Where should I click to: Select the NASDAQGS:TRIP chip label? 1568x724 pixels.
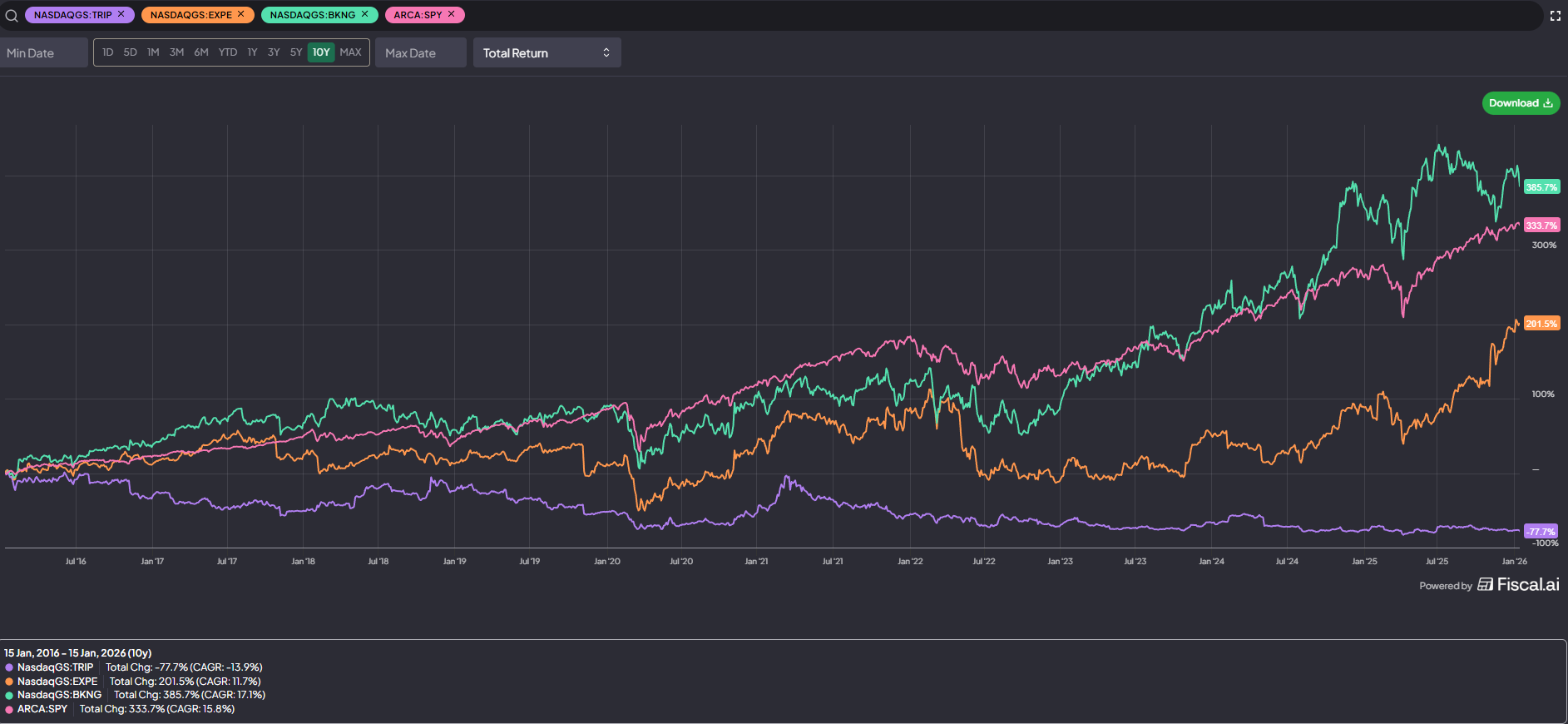pos(72,15)
